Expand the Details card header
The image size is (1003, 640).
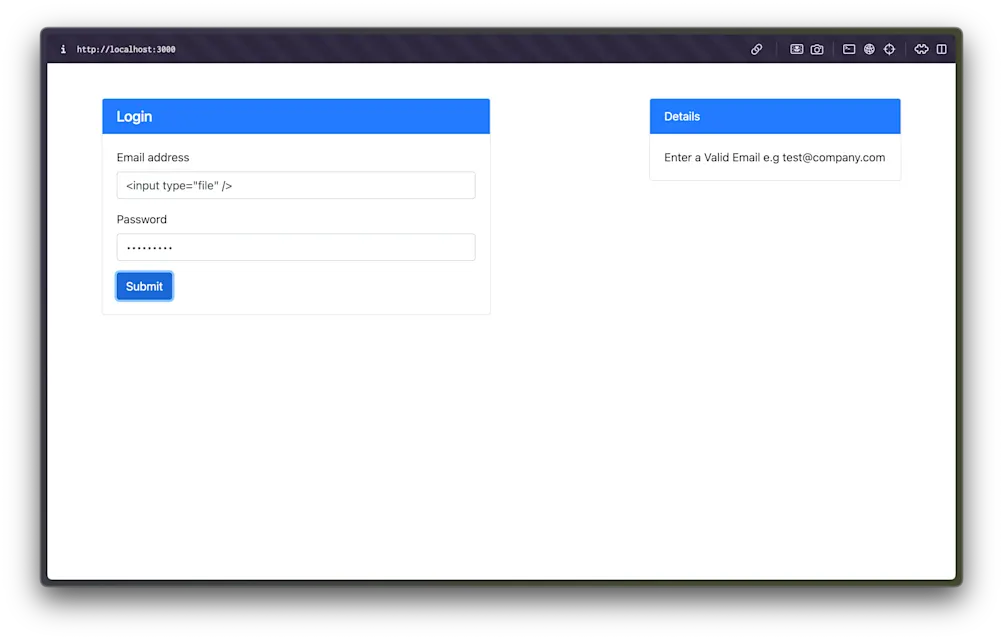[x=775, y=116]
